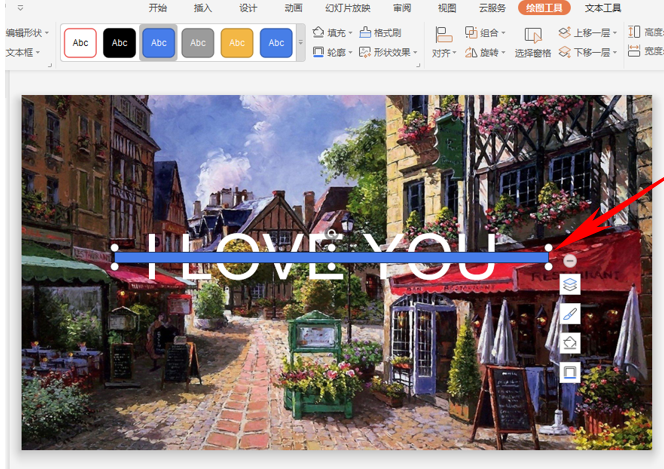Expand the shape styles gallery
Image resolution: width=664 pixels, height=469 pixels.
[301, 42]
